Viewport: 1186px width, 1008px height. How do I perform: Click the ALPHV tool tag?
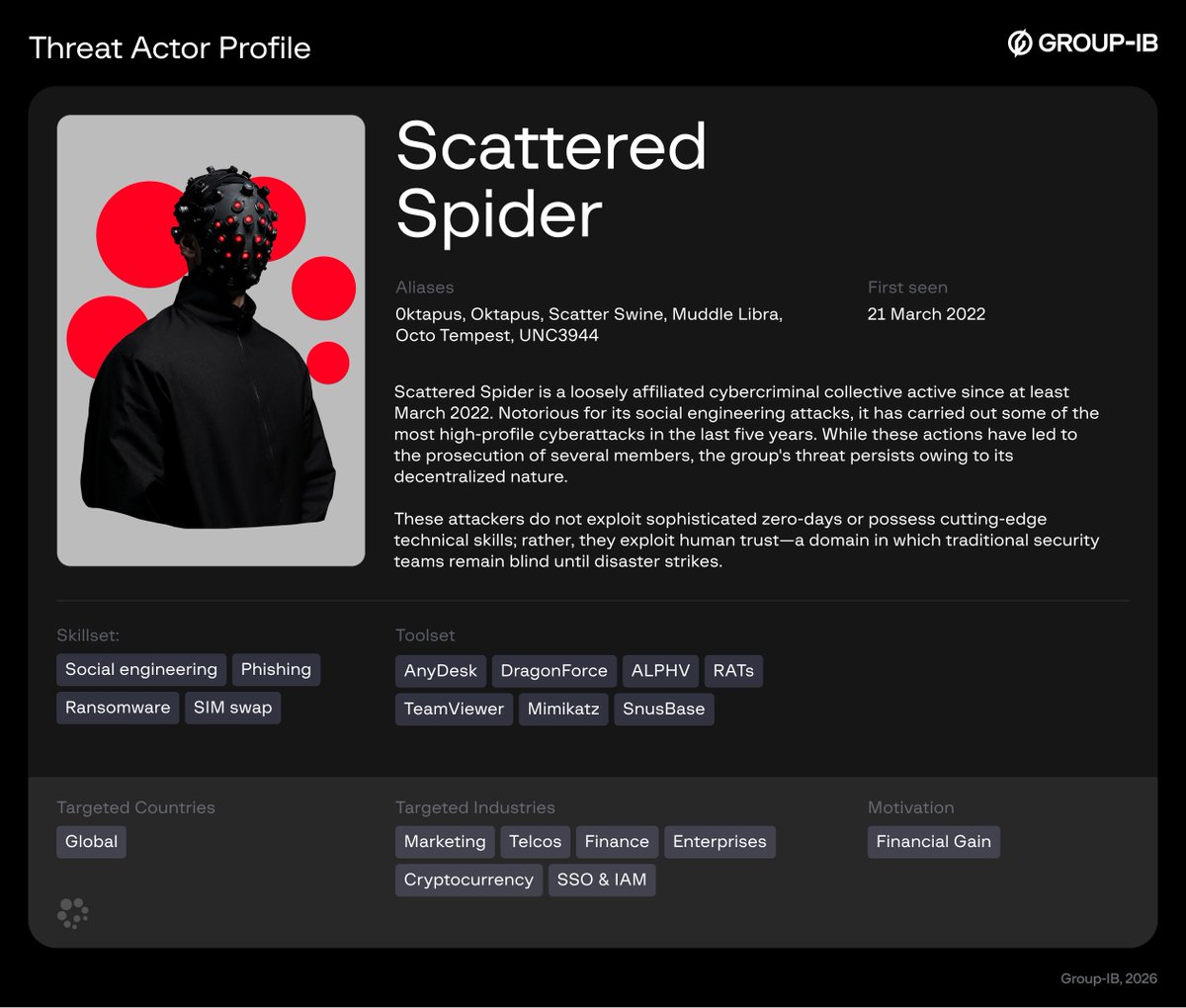pyautogui.click(x=660, y=671)
